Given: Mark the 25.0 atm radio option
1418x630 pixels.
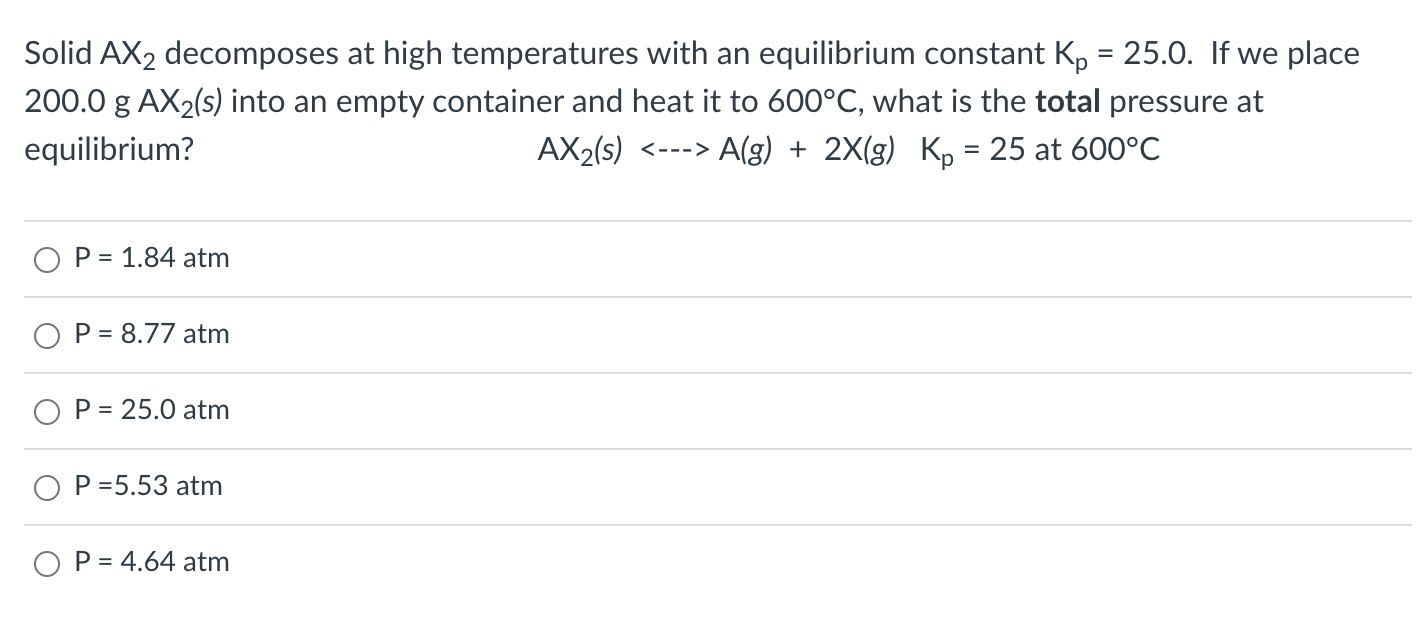Looking at the screenshot, I should (48, 412).
